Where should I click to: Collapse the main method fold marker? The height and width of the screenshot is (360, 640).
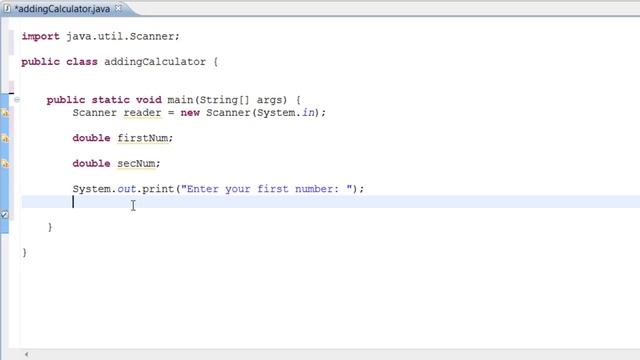pos(17,100)
